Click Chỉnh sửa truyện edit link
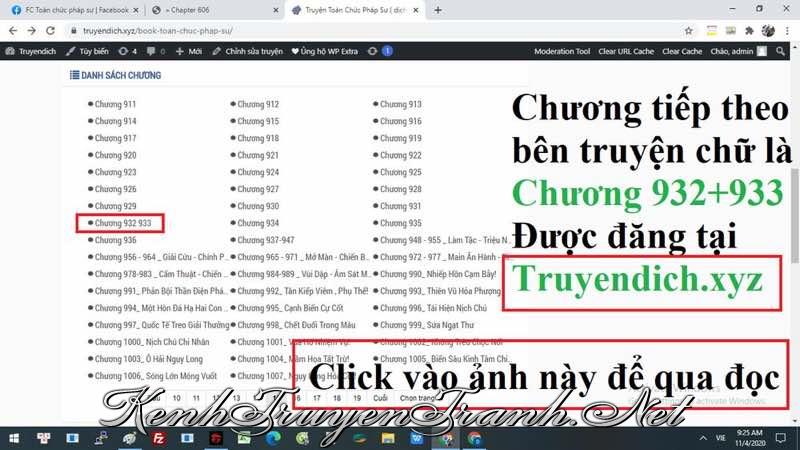 pos(247,51)
